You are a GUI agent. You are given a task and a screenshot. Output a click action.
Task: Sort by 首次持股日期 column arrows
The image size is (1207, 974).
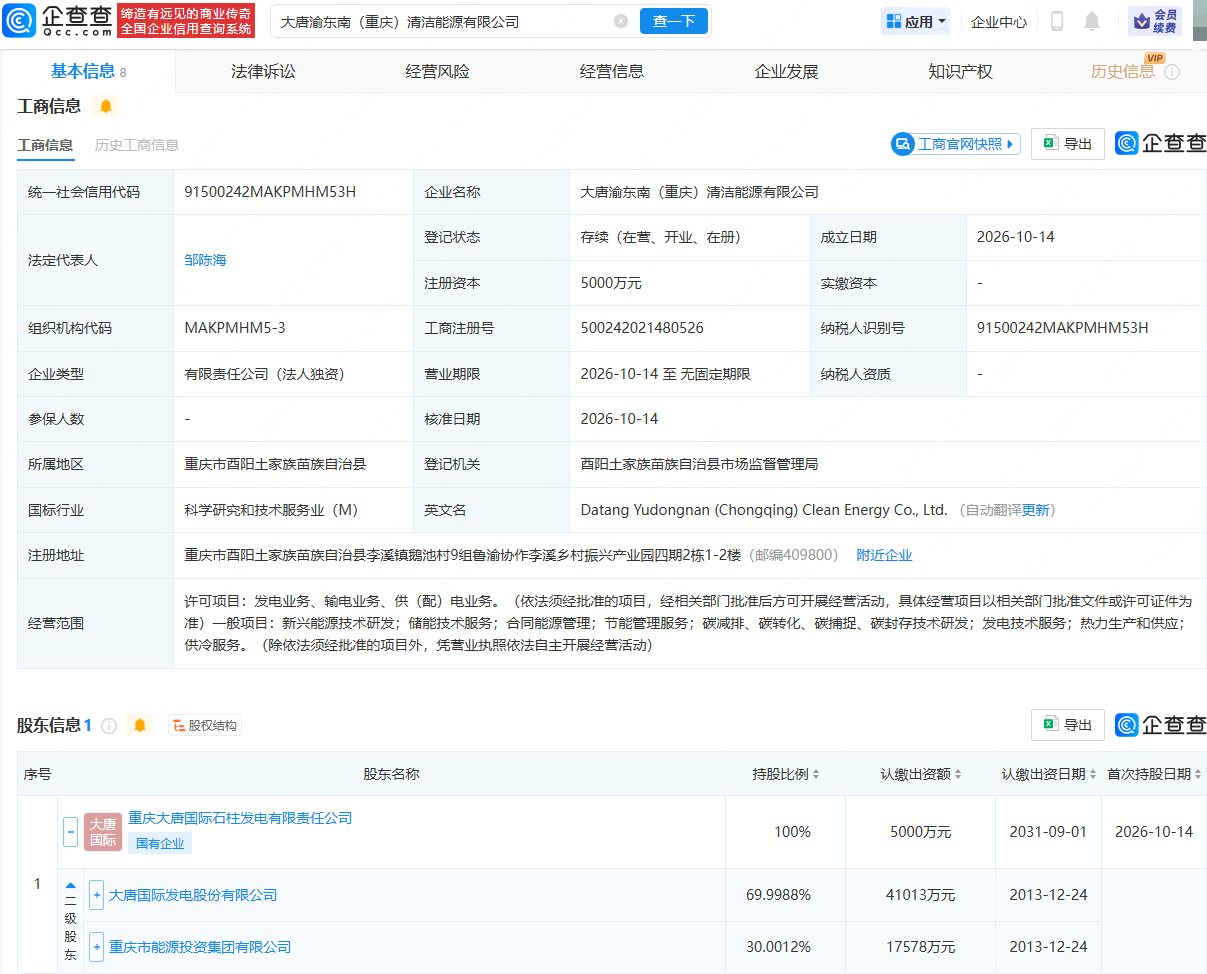(x=1198, y=774)
